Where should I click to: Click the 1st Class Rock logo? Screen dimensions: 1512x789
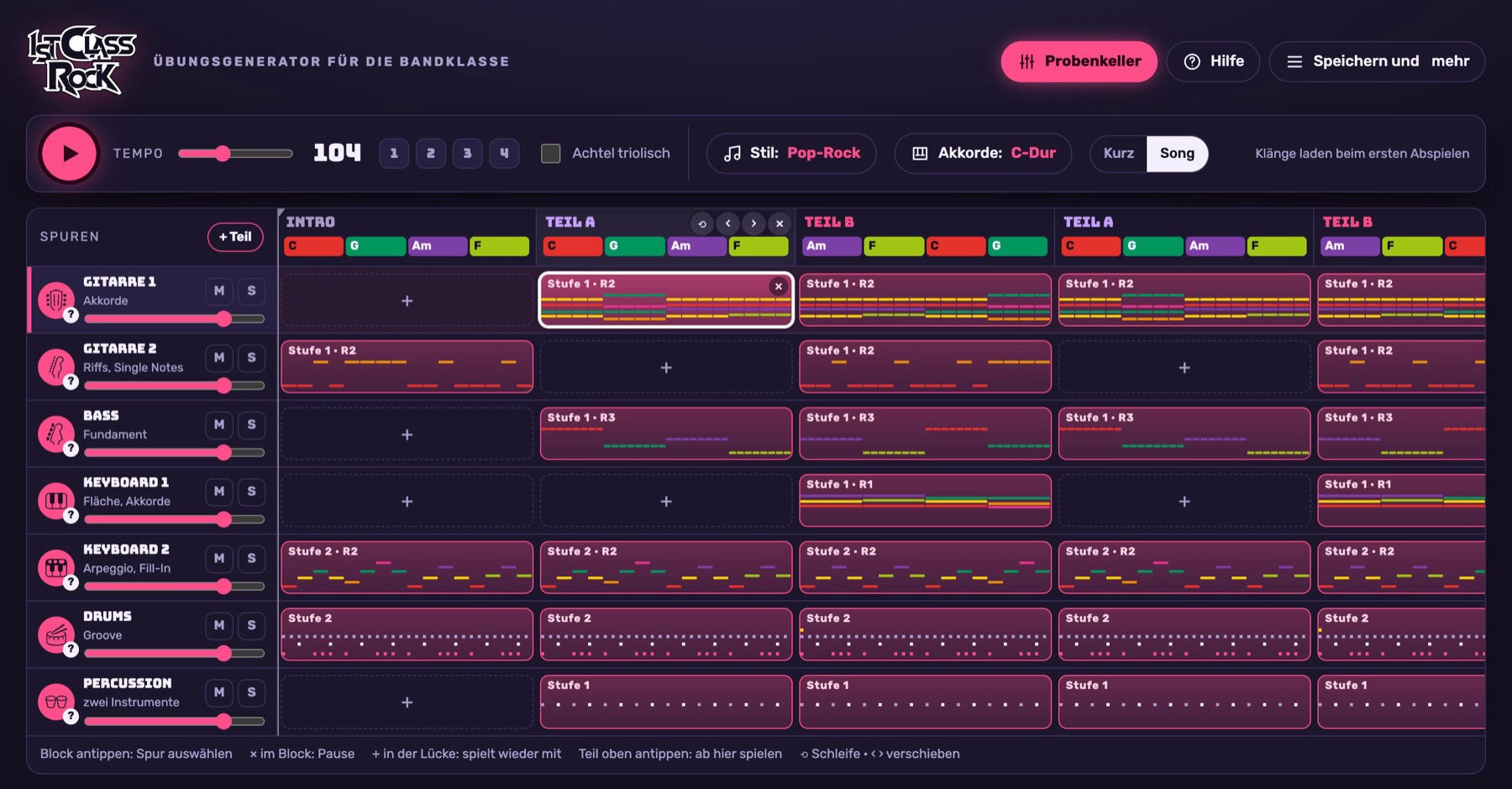[x=81, y=61]
